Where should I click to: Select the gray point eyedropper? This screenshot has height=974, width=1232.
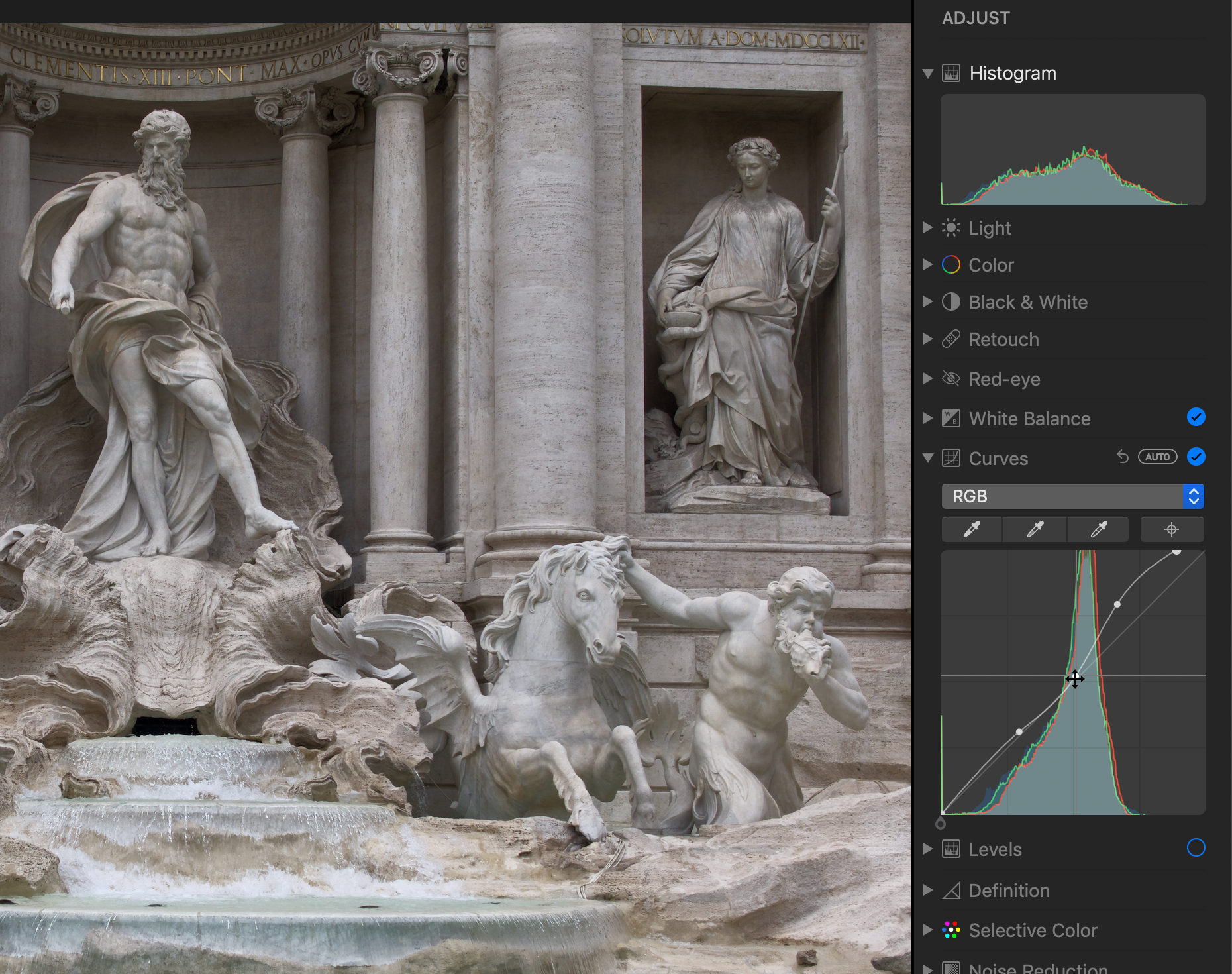[x=1035, y=529]
